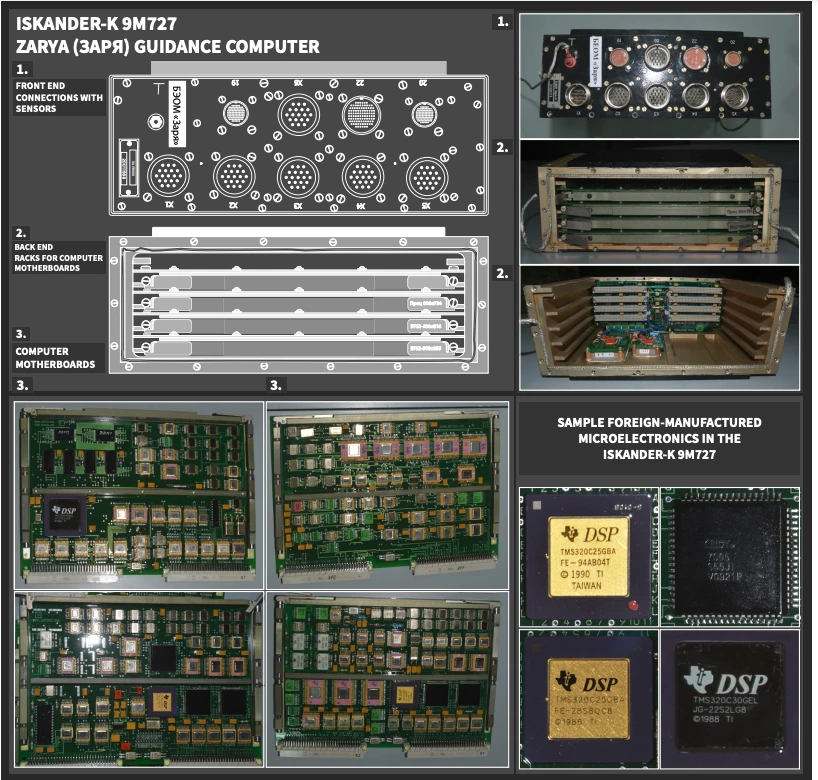The image size is (818, 780).
Task: Select the back-end rack line drawing
Action: tap(300, 307)
